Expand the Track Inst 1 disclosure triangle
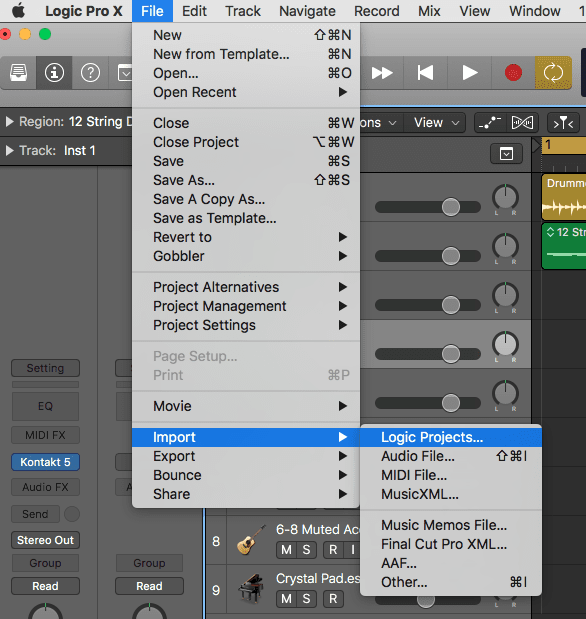The height and width of the screenshot is (619, 586). tap(9, 150)
